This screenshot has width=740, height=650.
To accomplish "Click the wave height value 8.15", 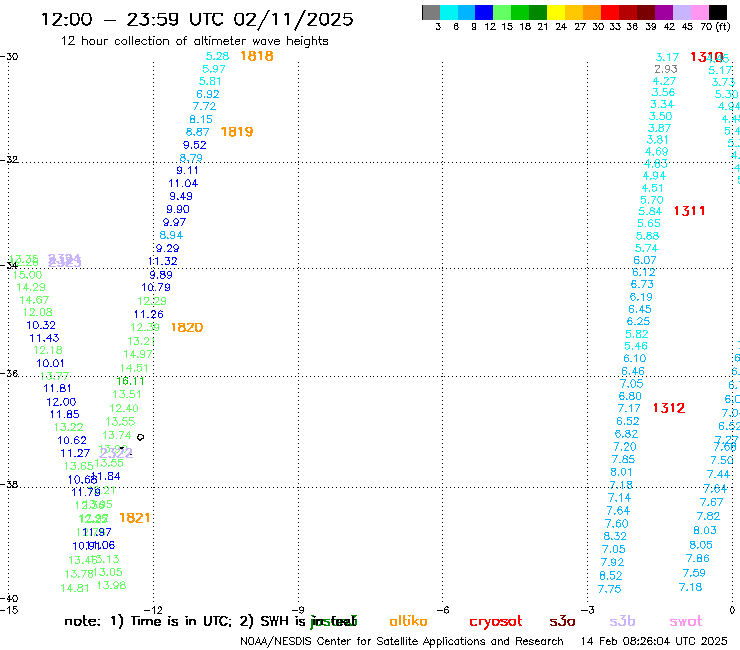I will click(201, 119).
